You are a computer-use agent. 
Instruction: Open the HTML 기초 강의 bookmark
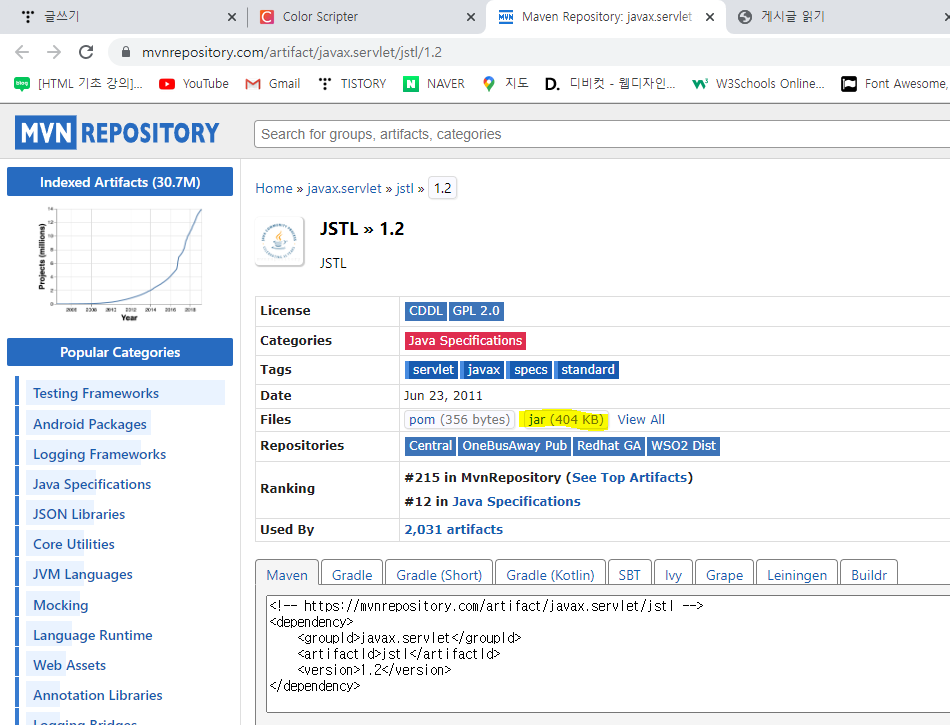78,84
